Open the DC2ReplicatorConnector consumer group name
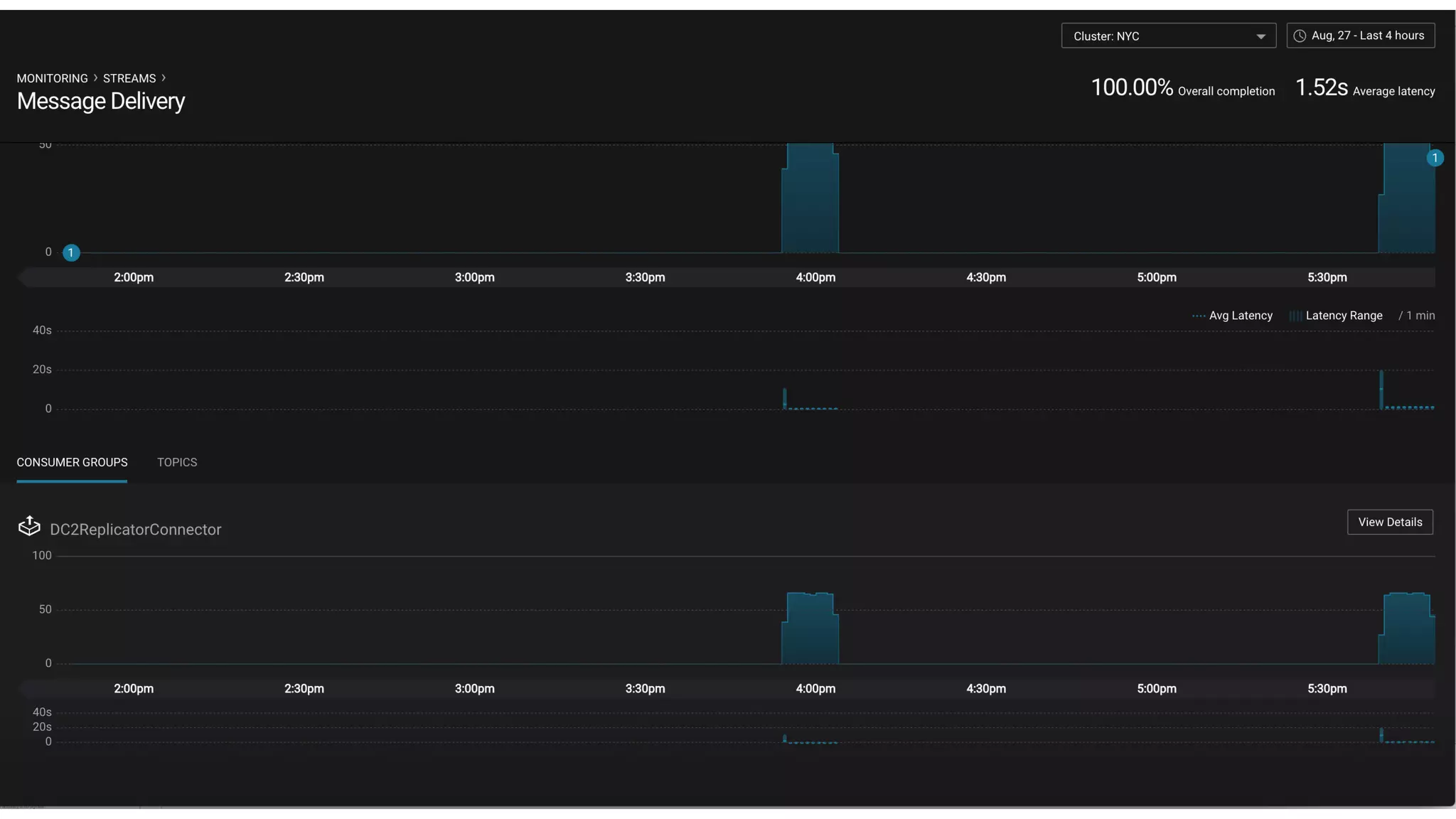This screenshot has height=819, width=1456. tap(135, 530)
